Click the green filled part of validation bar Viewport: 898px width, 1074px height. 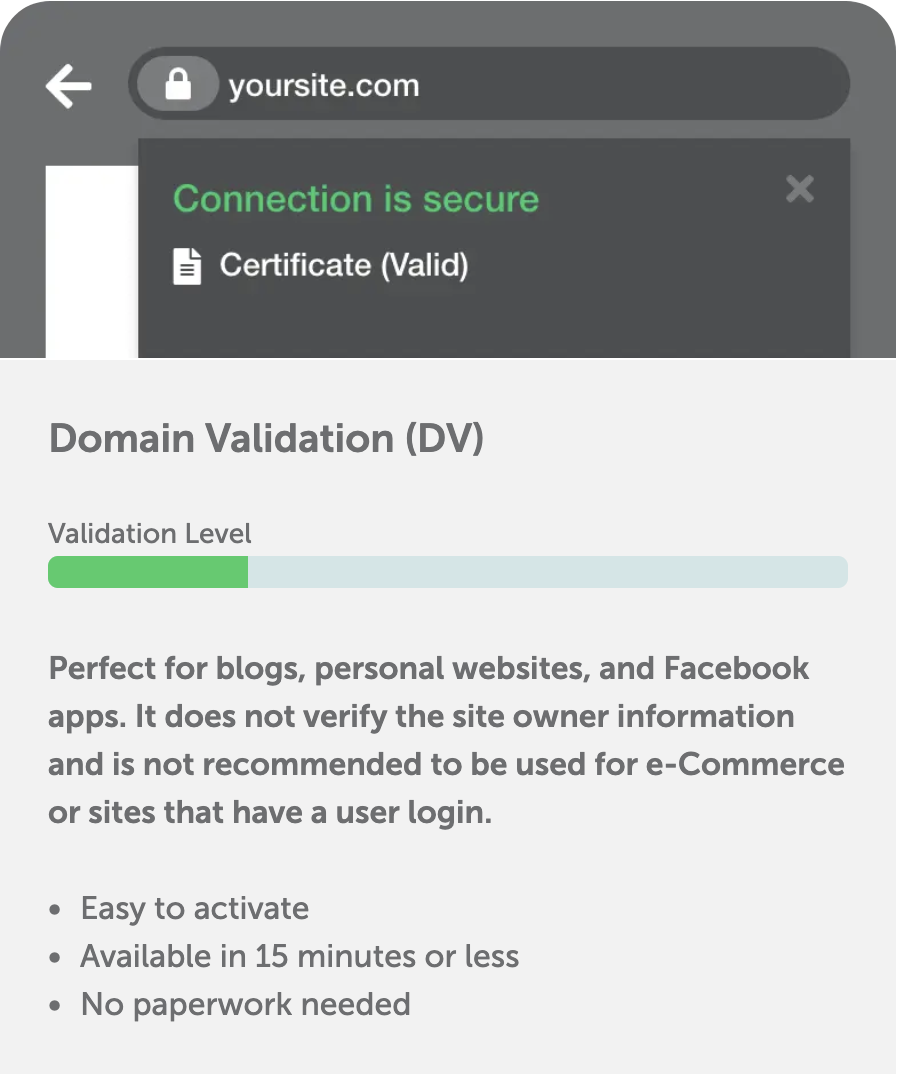tap(148, 572)
